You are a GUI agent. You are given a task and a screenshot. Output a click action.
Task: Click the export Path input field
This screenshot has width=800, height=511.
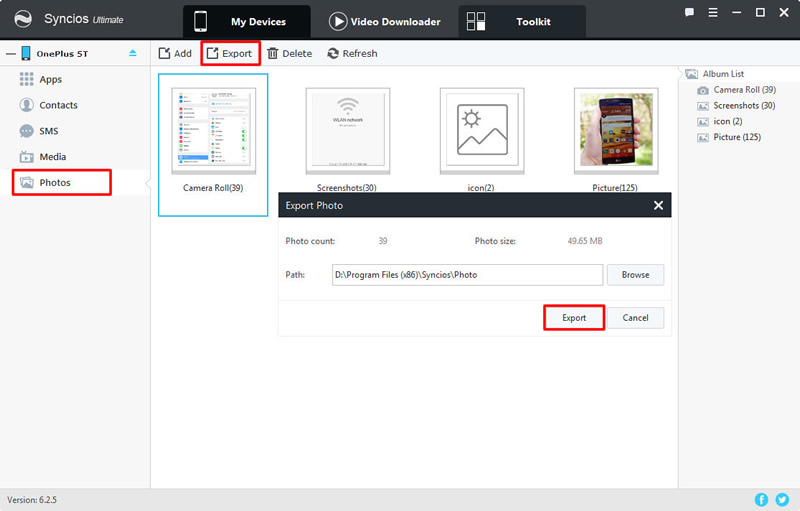point(467,274)
